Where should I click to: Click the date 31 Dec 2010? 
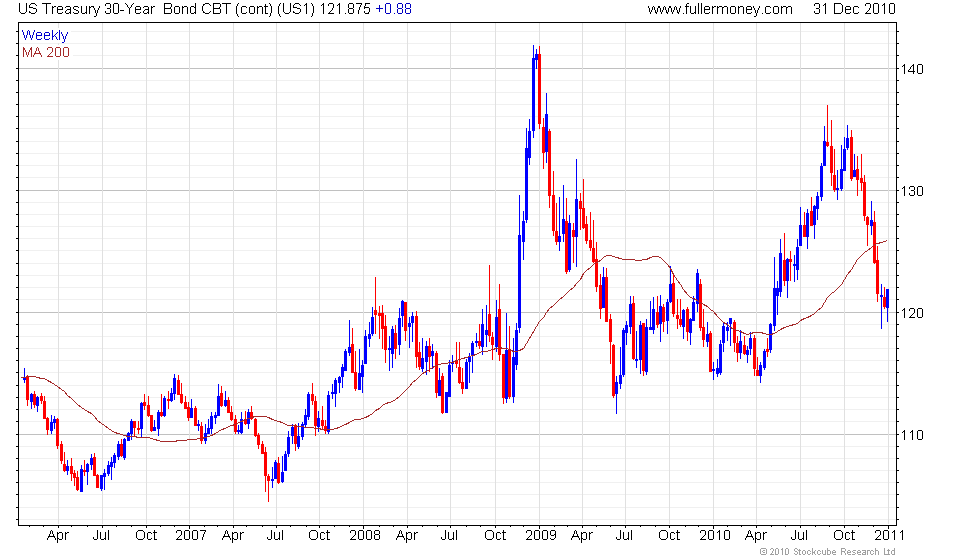click(854, 9)
